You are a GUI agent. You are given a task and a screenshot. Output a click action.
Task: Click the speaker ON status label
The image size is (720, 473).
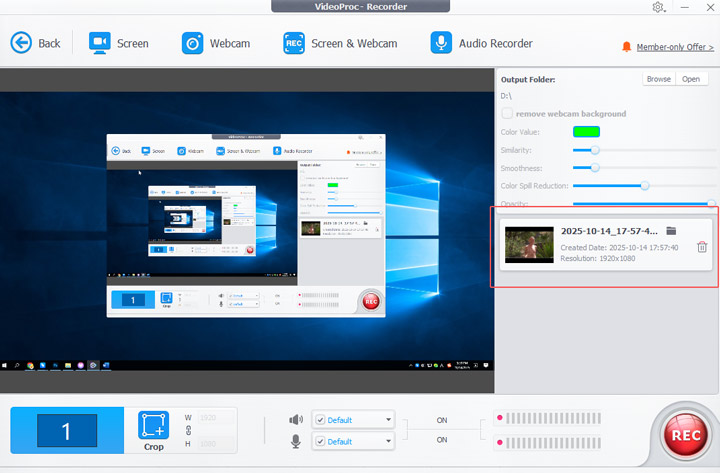point(442,420)
